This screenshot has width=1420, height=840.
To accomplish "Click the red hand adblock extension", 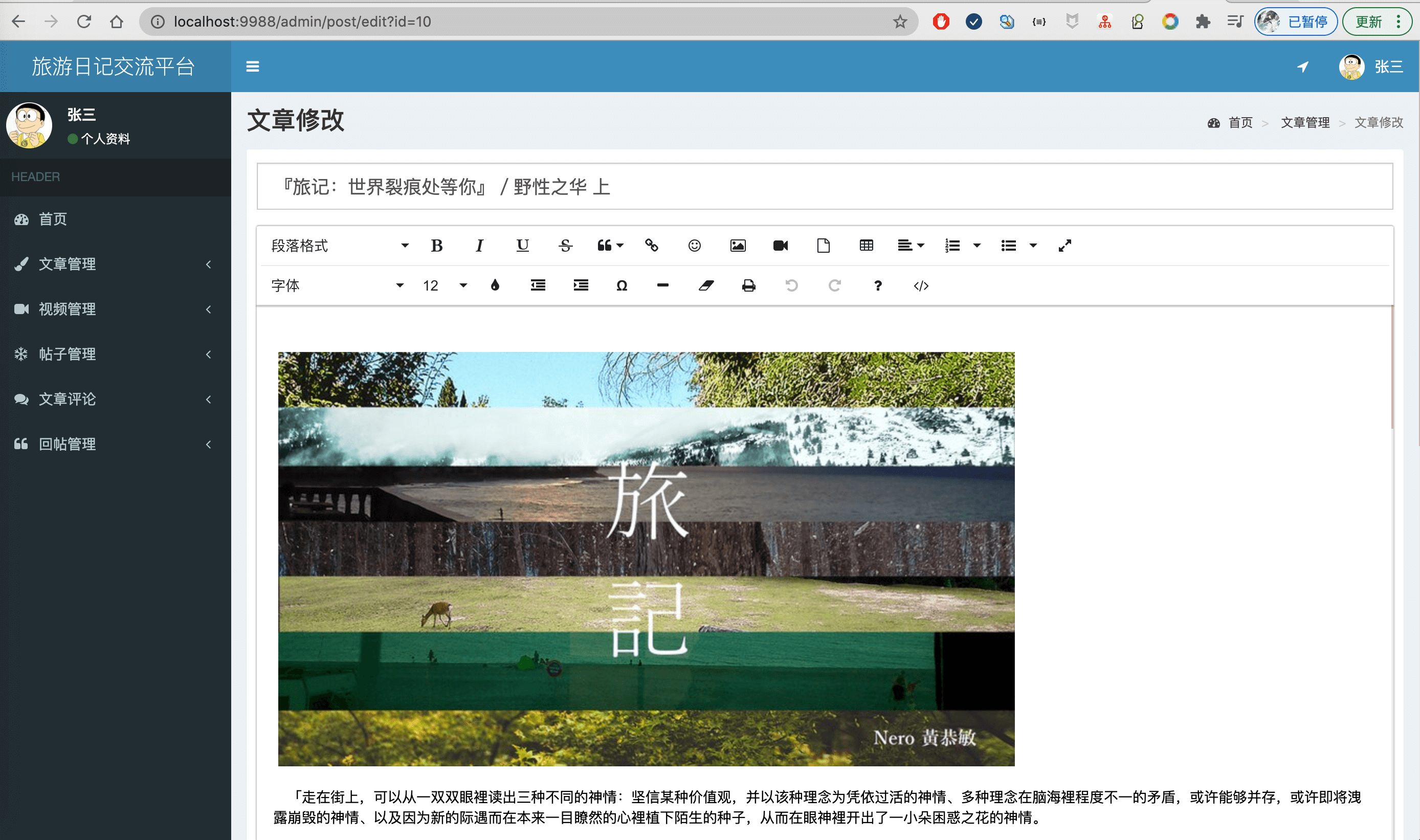I will point(941,21).
